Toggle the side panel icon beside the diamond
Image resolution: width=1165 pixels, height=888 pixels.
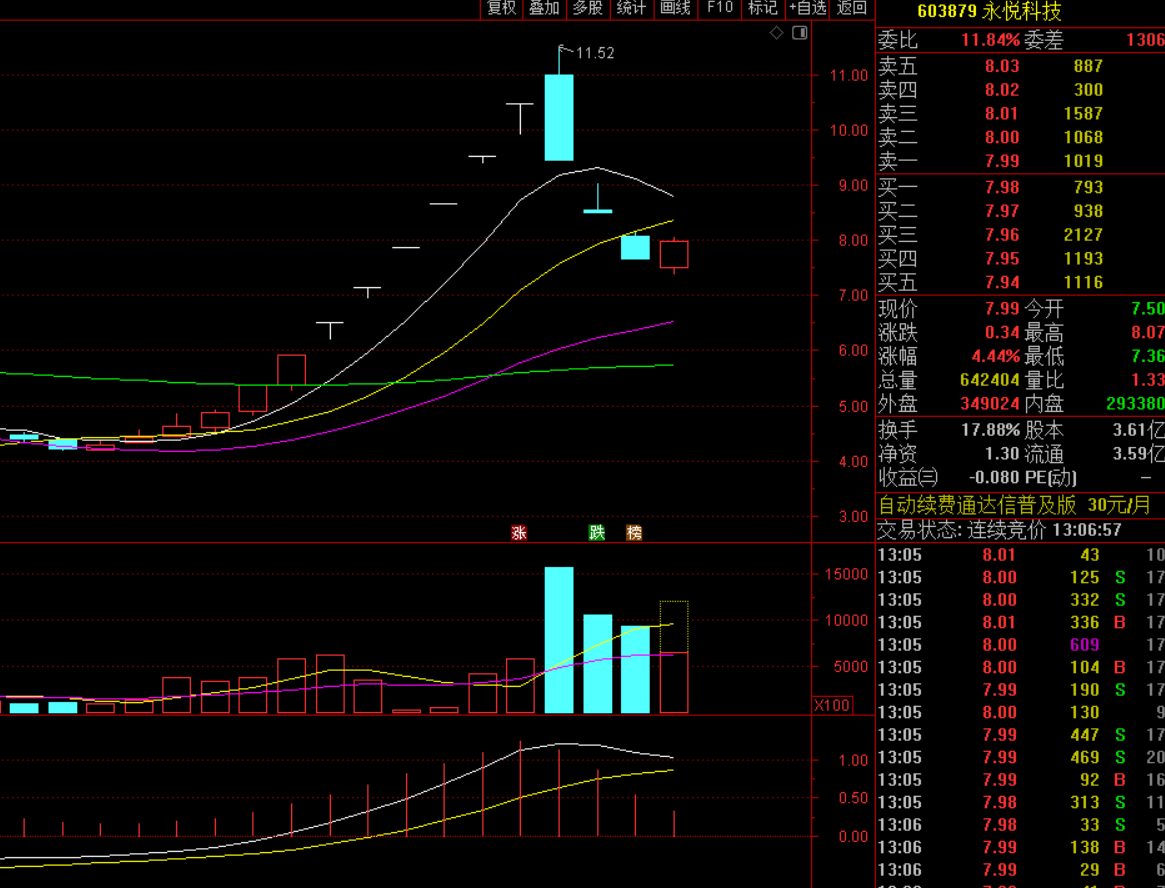click(x=799, y=33)
